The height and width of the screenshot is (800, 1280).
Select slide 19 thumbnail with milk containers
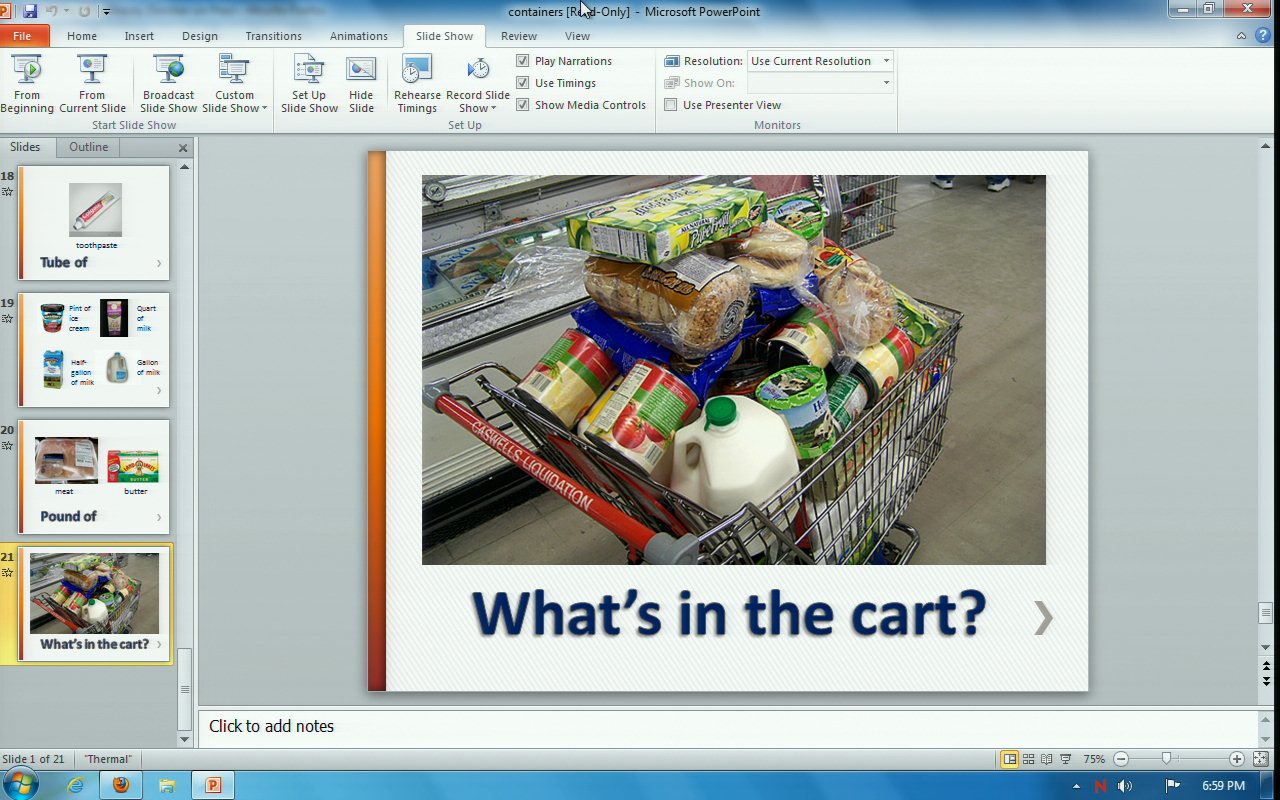[95, 349]
